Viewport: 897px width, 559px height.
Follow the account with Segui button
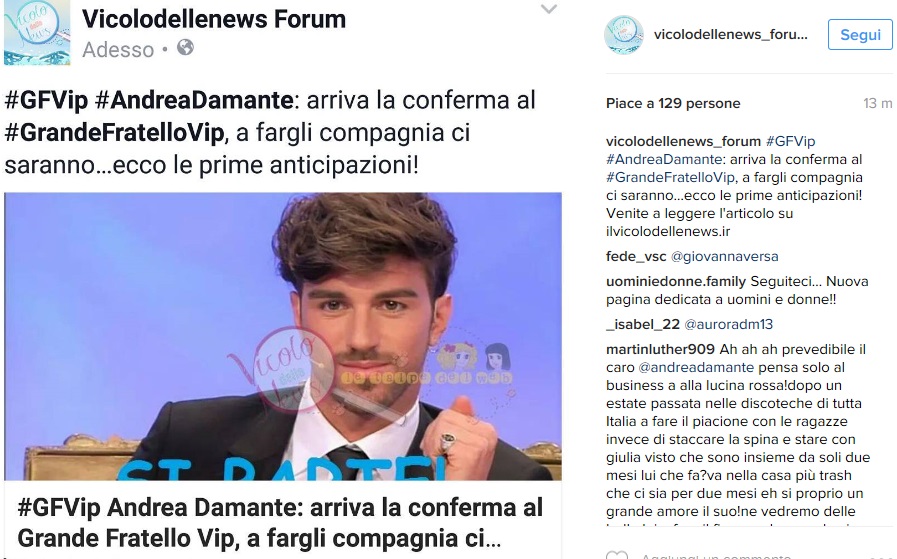[860, 35]
